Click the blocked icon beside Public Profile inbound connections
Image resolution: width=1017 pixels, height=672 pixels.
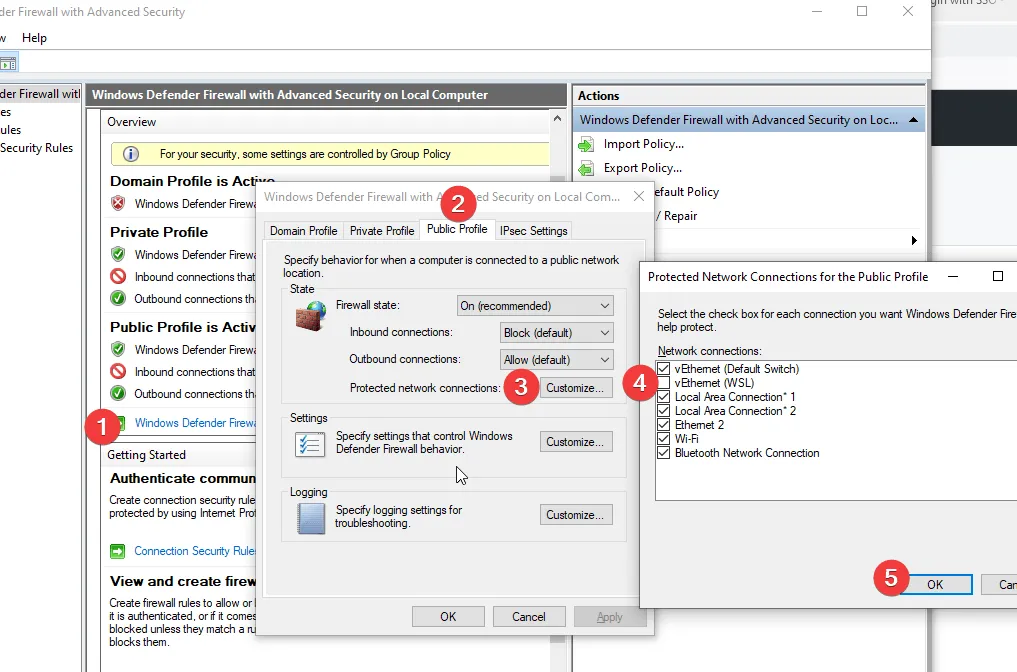click(118, 372)
